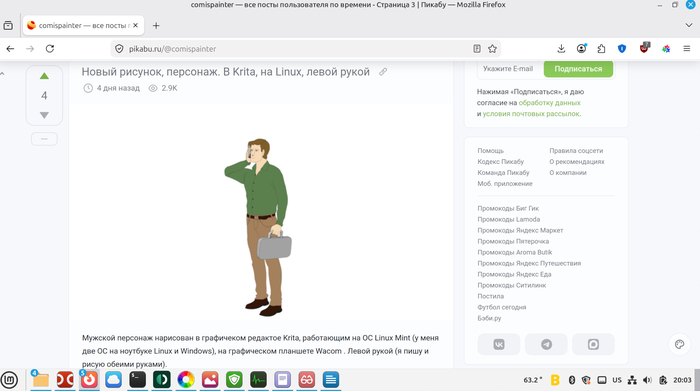Open Telegram social link button
The image size is (700, 391).
point(546,344)
